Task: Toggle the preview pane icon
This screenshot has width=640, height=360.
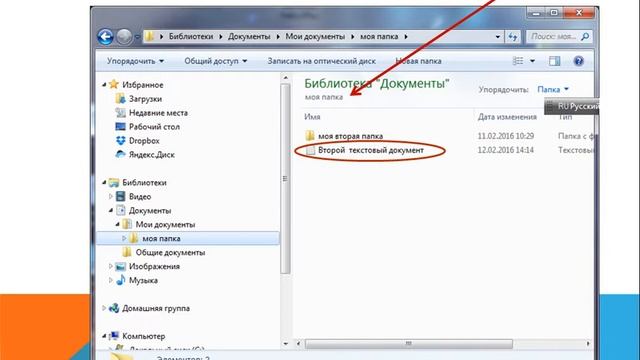Action: (x=554, y=61)
